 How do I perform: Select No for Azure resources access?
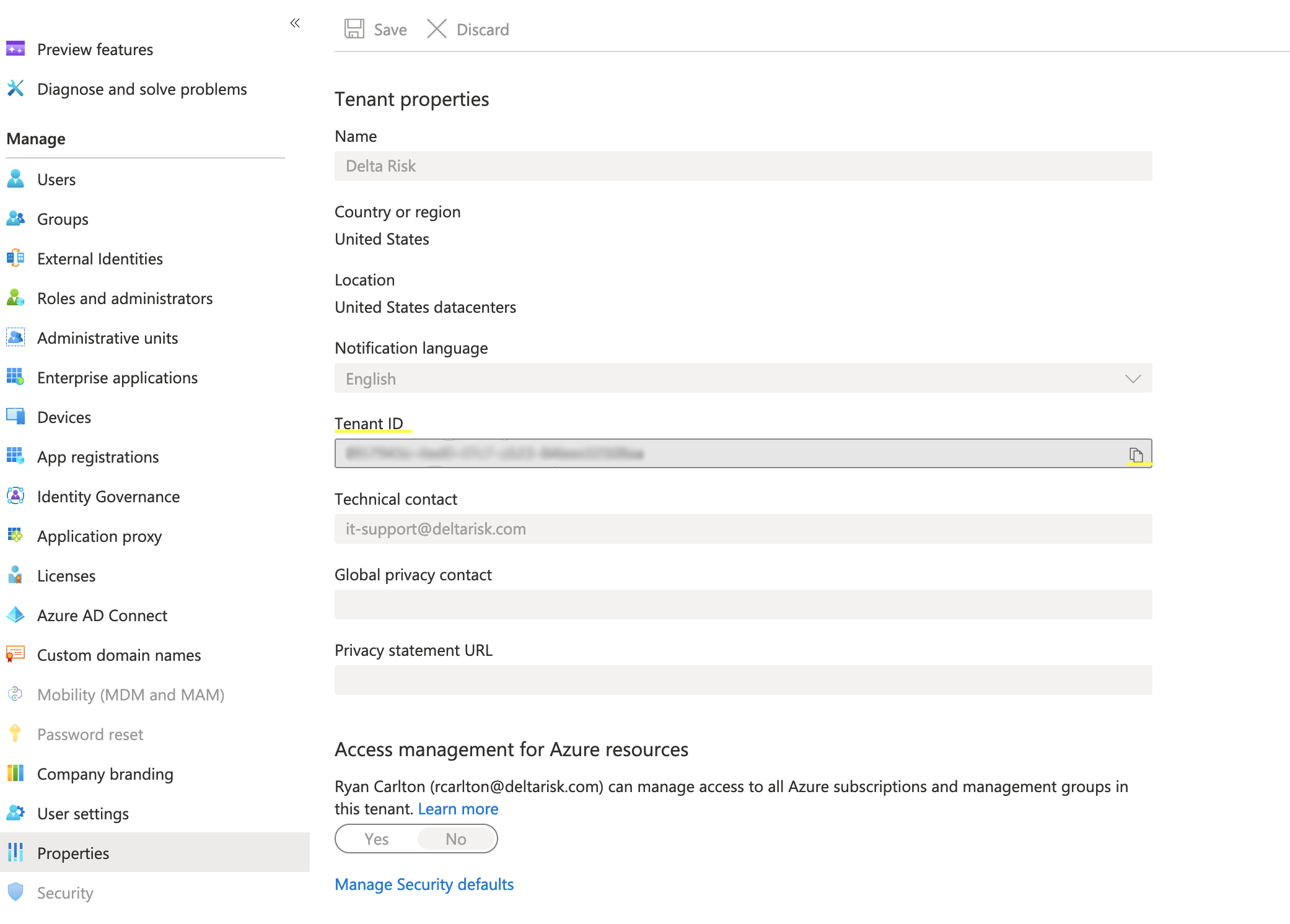[x=456, y=839]
